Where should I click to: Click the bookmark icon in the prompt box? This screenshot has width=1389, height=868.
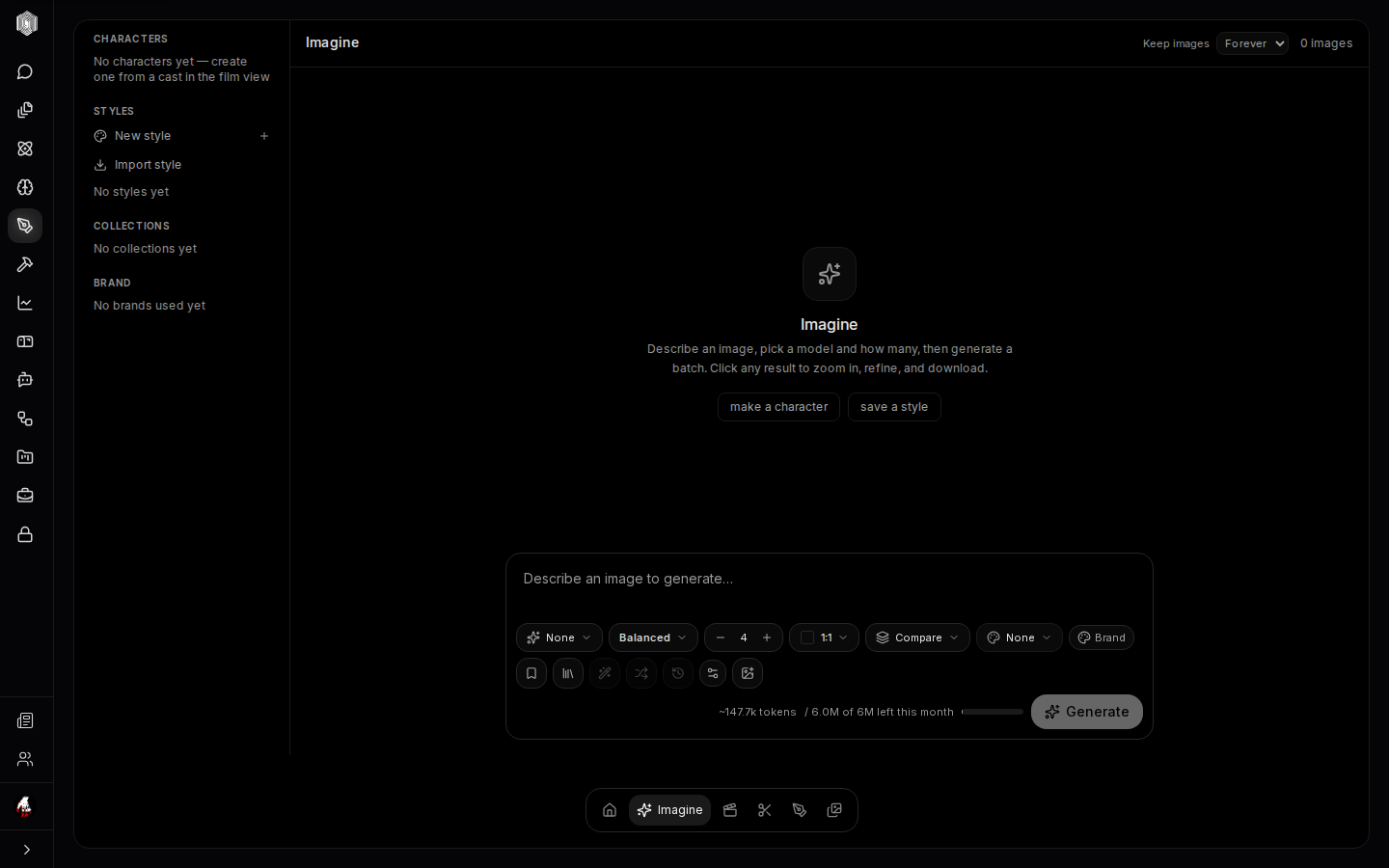click(531, 673)
